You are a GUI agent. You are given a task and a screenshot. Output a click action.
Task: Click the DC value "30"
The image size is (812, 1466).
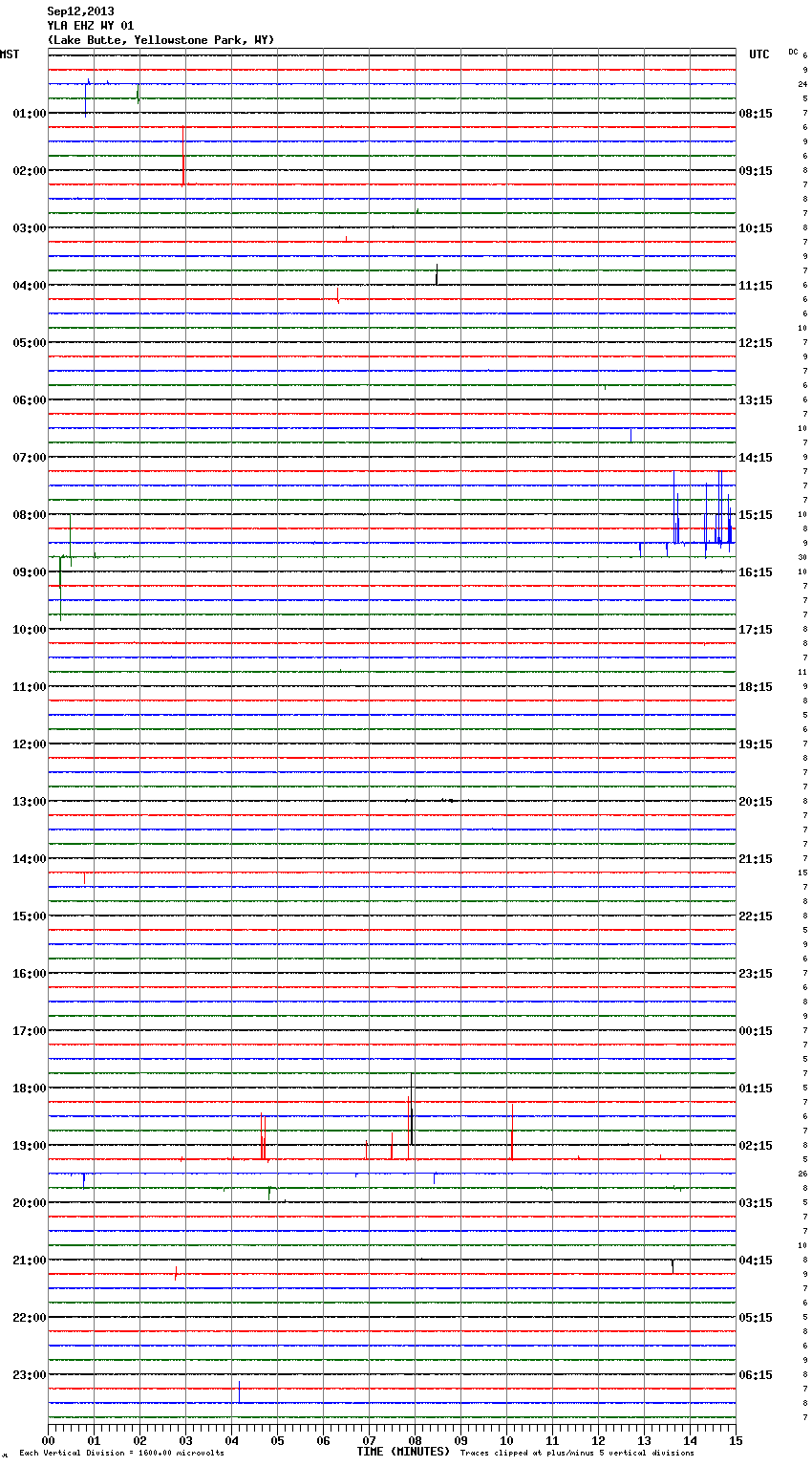point(803,558)
